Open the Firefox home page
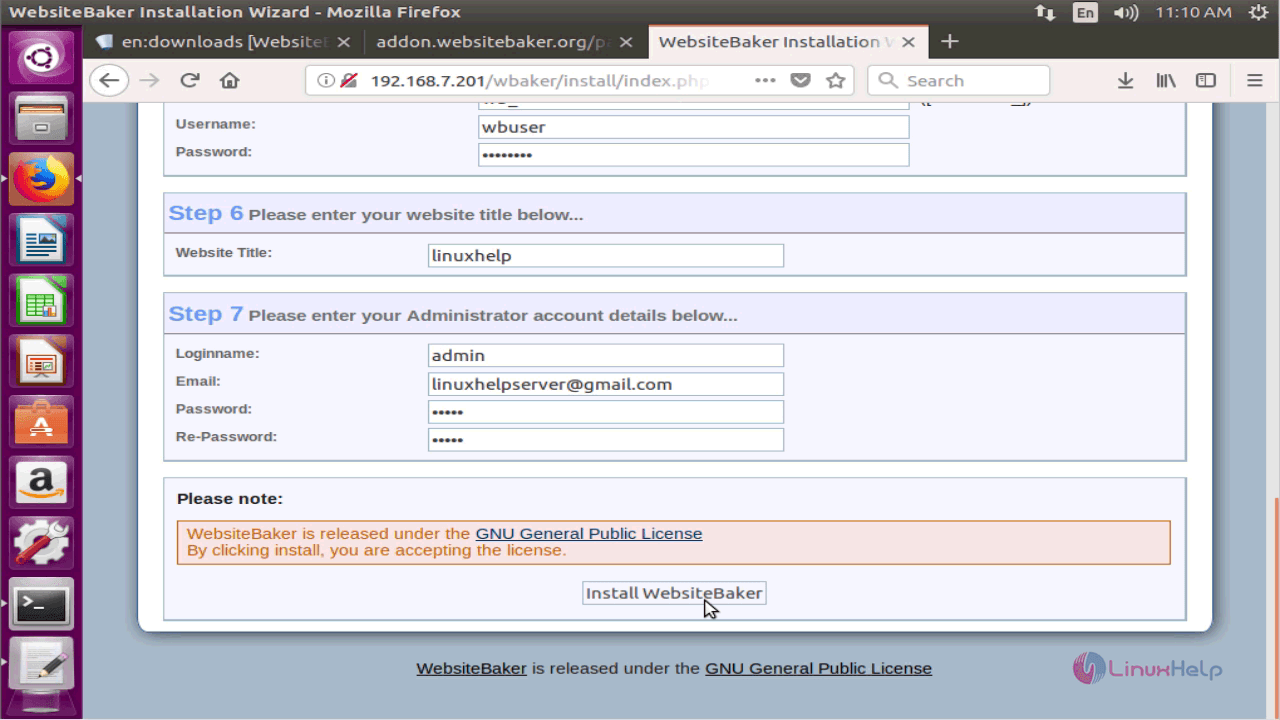This screenshot has height=720, width=1280. point(230,81)
